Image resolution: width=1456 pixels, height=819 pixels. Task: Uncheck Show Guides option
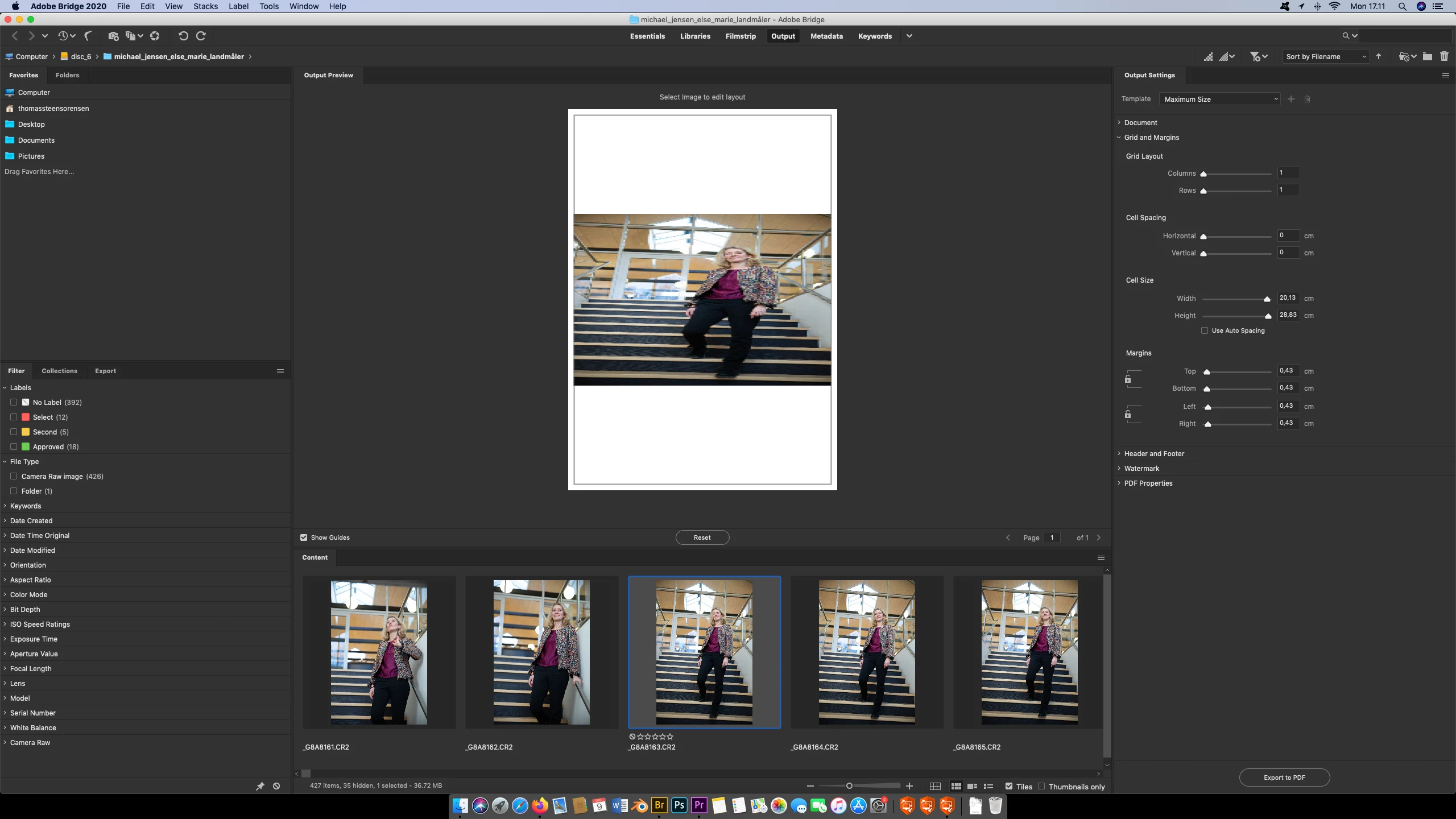point(304,537)
